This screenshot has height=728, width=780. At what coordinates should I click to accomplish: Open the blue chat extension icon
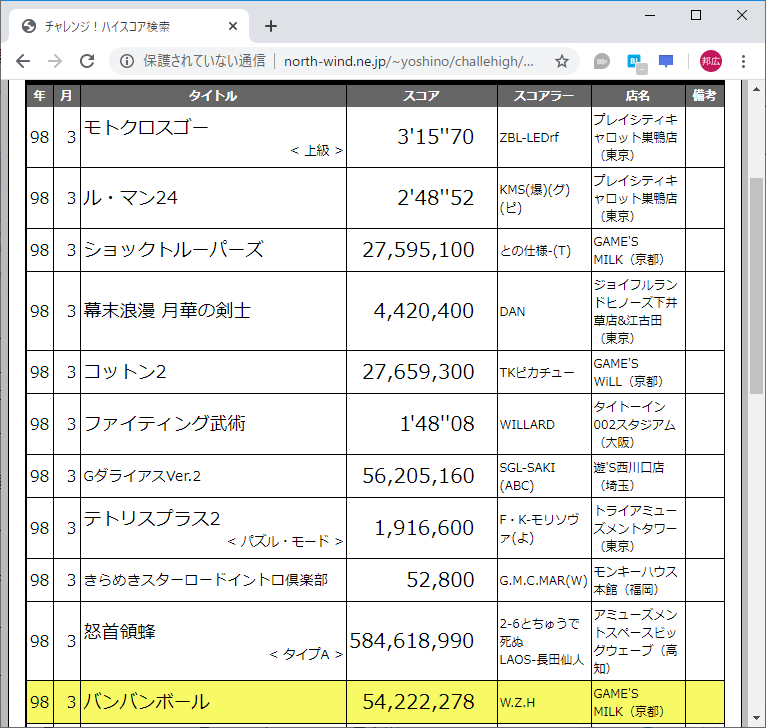(x=666, y=61)
